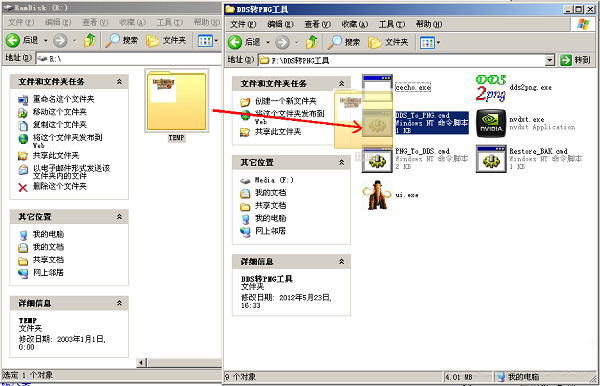Image resolution: width=600 pixels, height=386 pixels.
Task: Click Forward arrow in DDS转PNG工具 window
Action: (x=282, y=42)
